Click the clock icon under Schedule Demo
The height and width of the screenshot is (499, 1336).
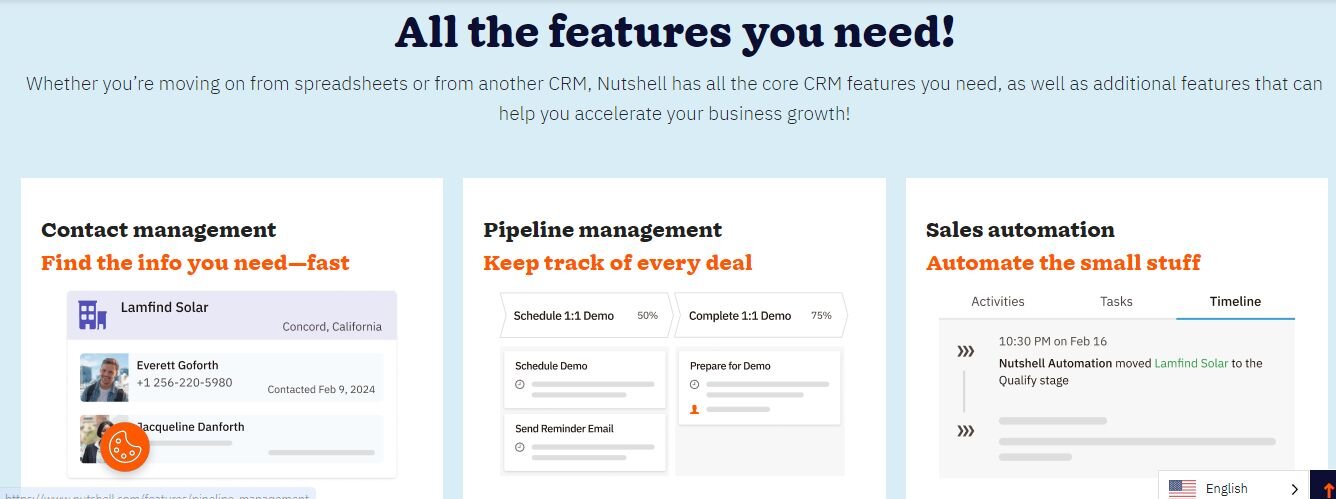(x=519, y=385)
